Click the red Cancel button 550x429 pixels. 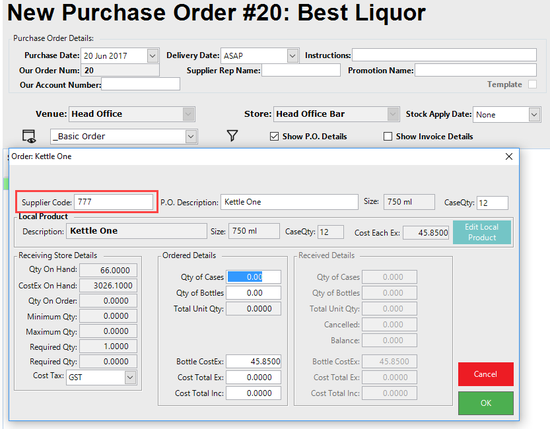point(486,374)
